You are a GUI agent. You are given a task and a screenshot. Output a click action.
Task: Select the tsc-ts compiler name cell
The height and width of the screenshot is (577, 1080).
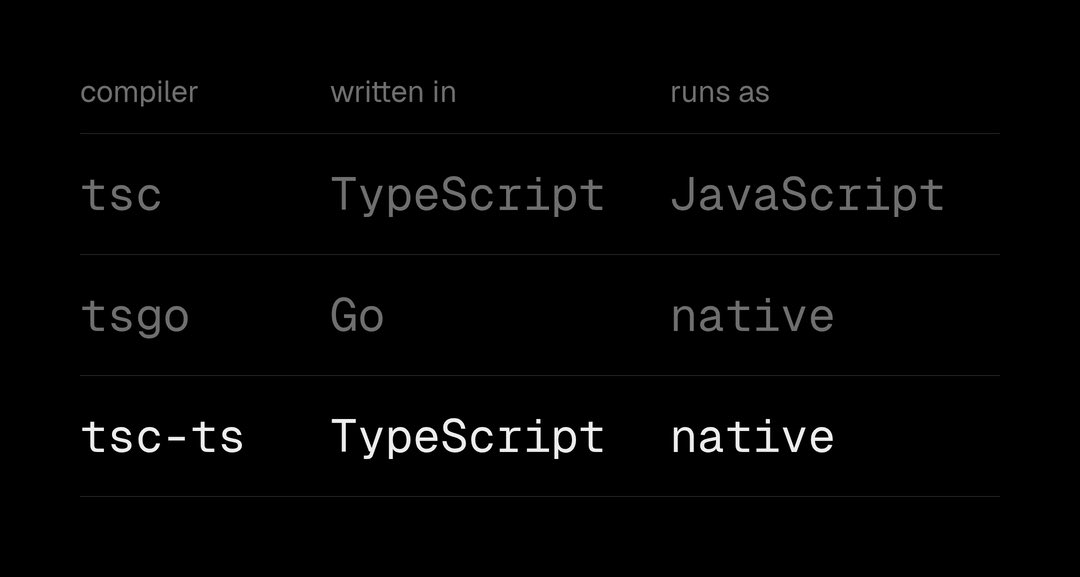(x=163, y=437)
